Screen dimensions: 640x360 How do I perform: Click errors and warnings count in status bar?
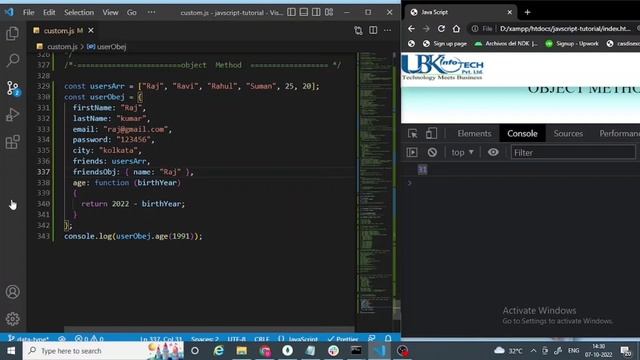[89, 339]
